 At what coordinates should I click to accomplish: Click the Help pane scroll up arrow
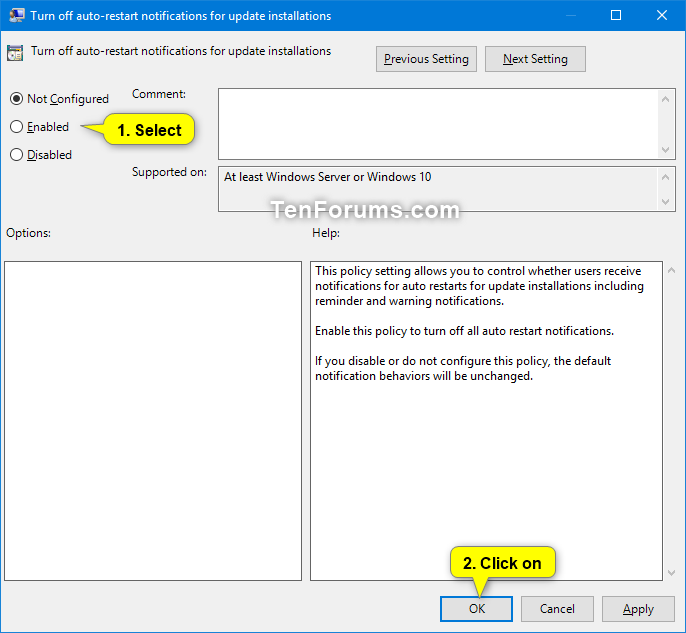click(671, 270)
